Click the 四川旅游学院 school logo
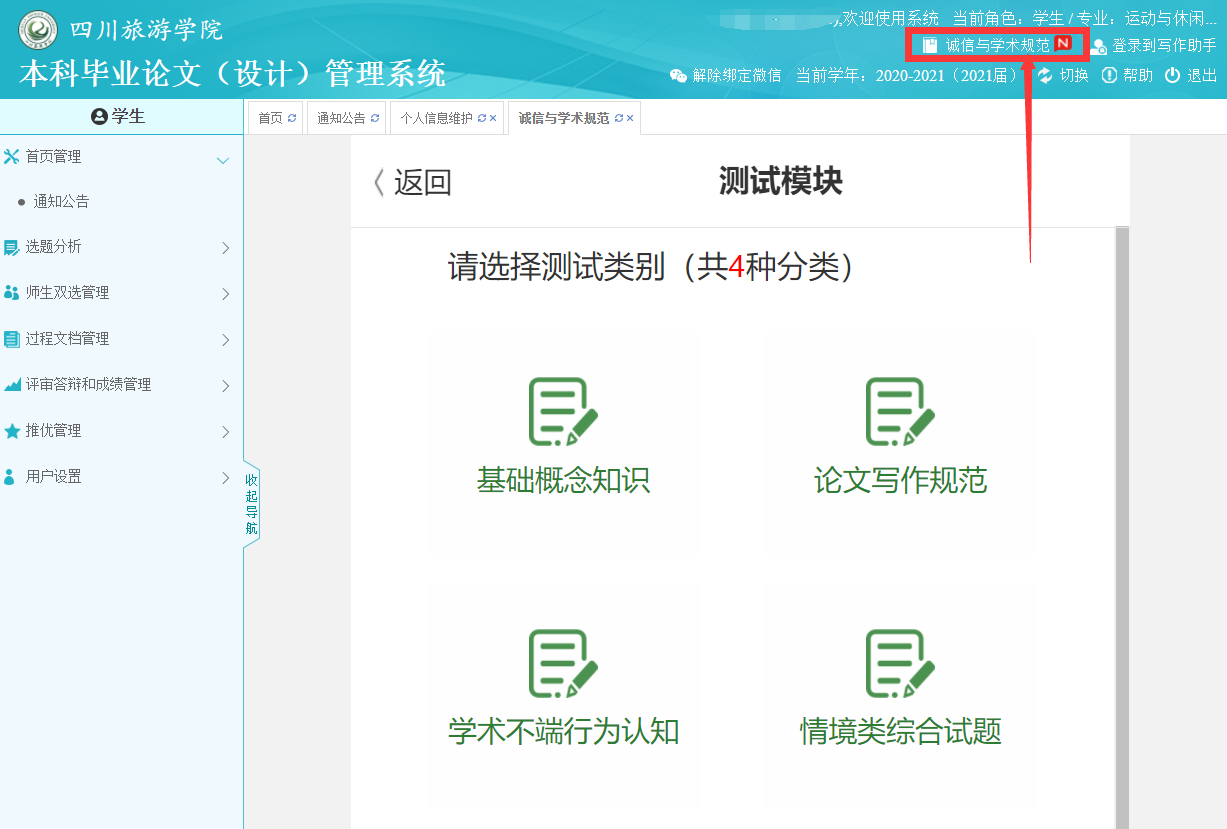The width and height of the screenshot is (1227, 829). (38, 30)
